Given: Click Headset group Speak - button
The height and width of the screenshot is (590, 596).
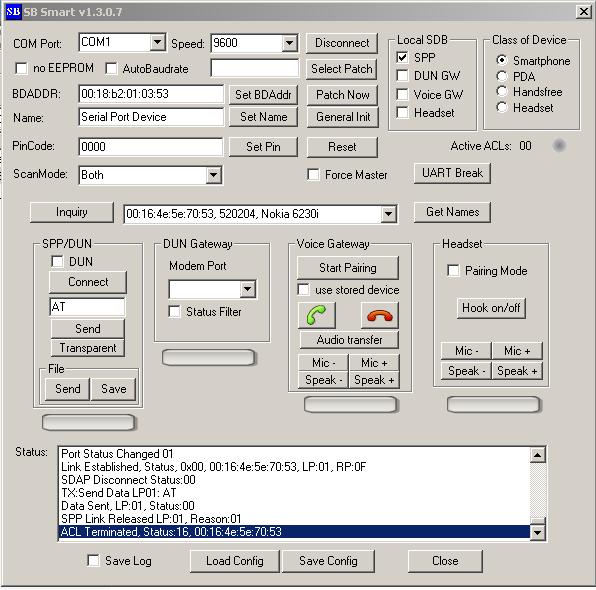Looking at the screenshot, I should (x=466, y=371).
